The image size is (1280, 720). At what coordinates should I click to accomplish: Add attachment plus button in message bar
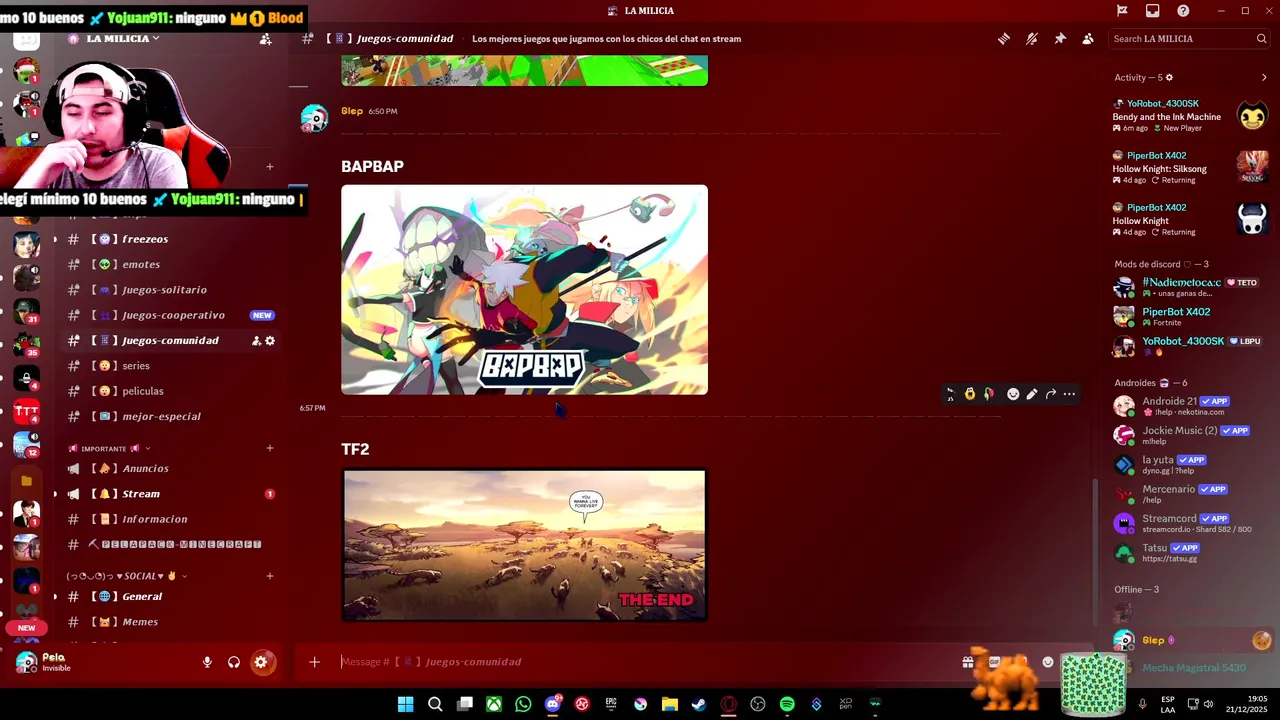(314, 662)
